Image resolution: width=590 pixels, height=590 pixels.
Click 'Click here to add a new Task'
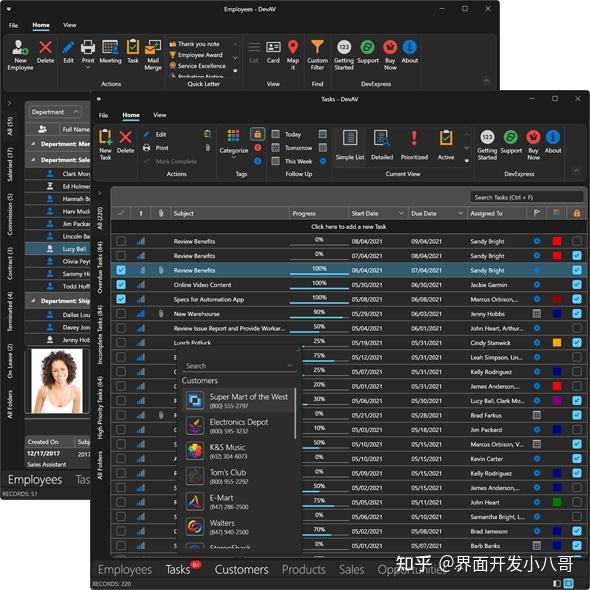(x=348, y=227)
